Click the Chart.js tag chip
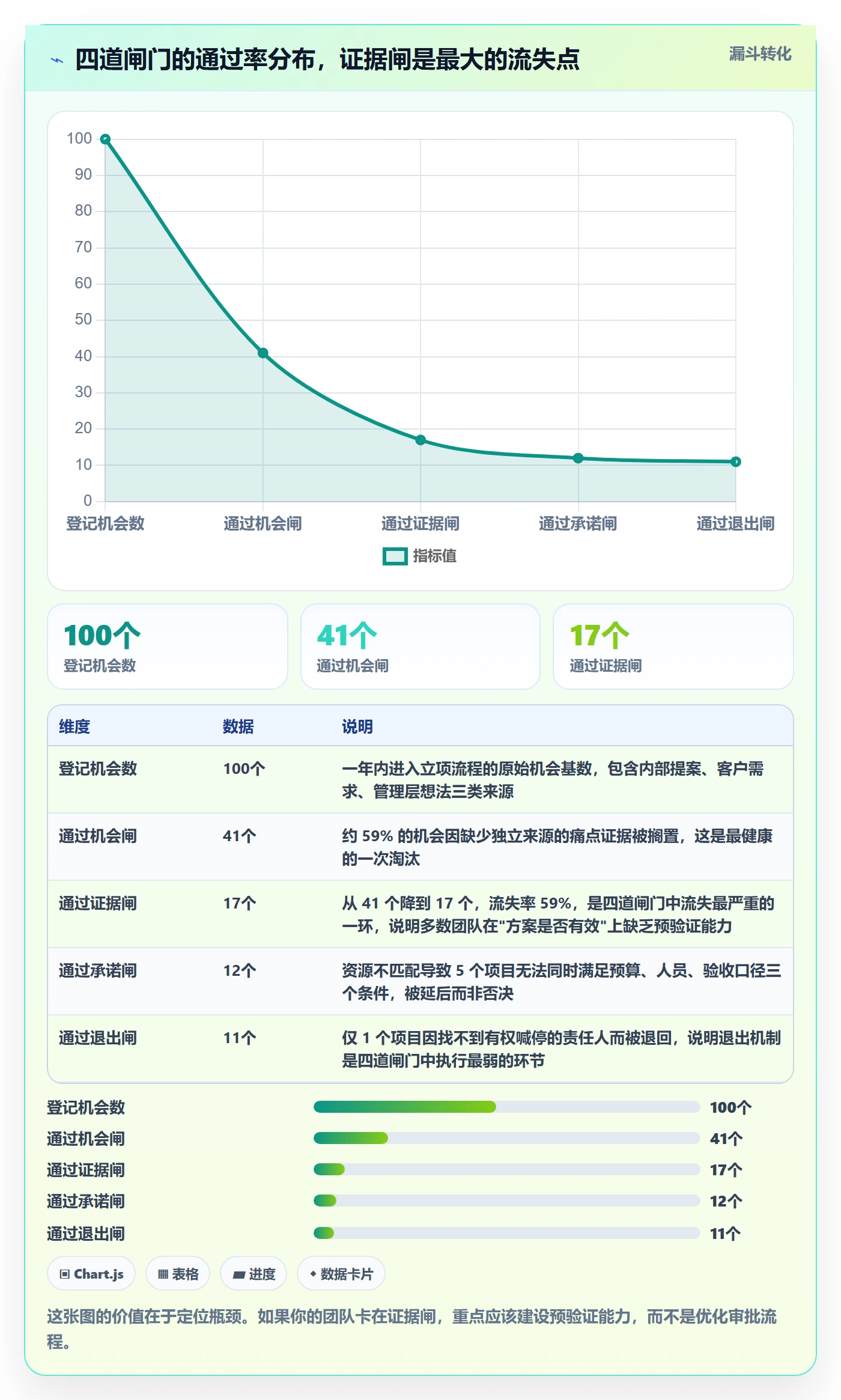 pos(91,1274)
